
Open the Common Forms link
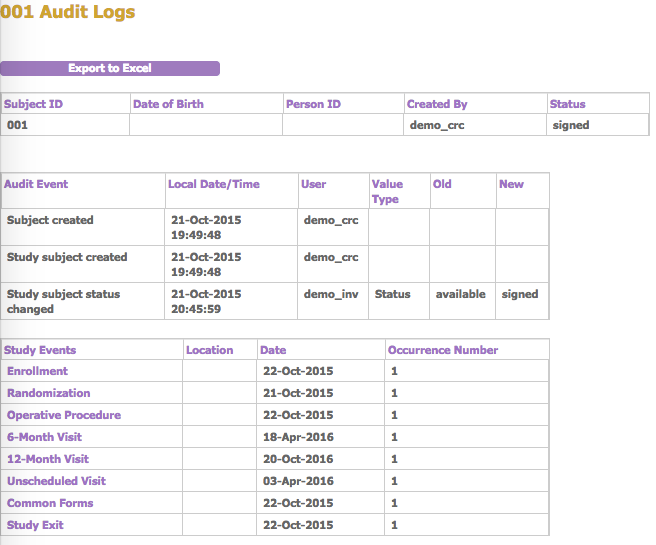click(x=50, y=503)
